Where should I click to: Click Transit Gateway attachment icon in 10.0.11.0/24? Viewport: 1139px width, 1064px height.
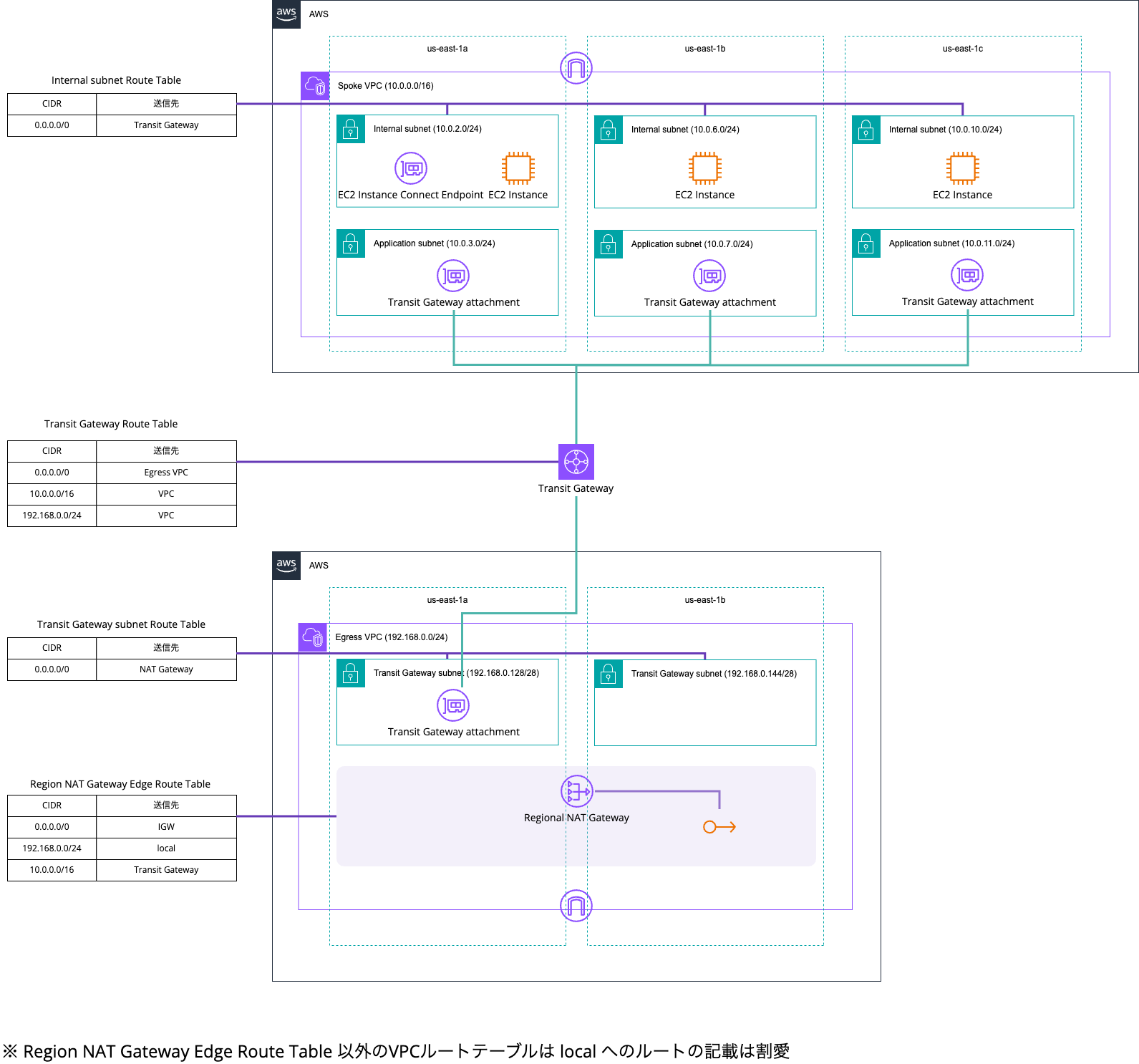(967, 275)
